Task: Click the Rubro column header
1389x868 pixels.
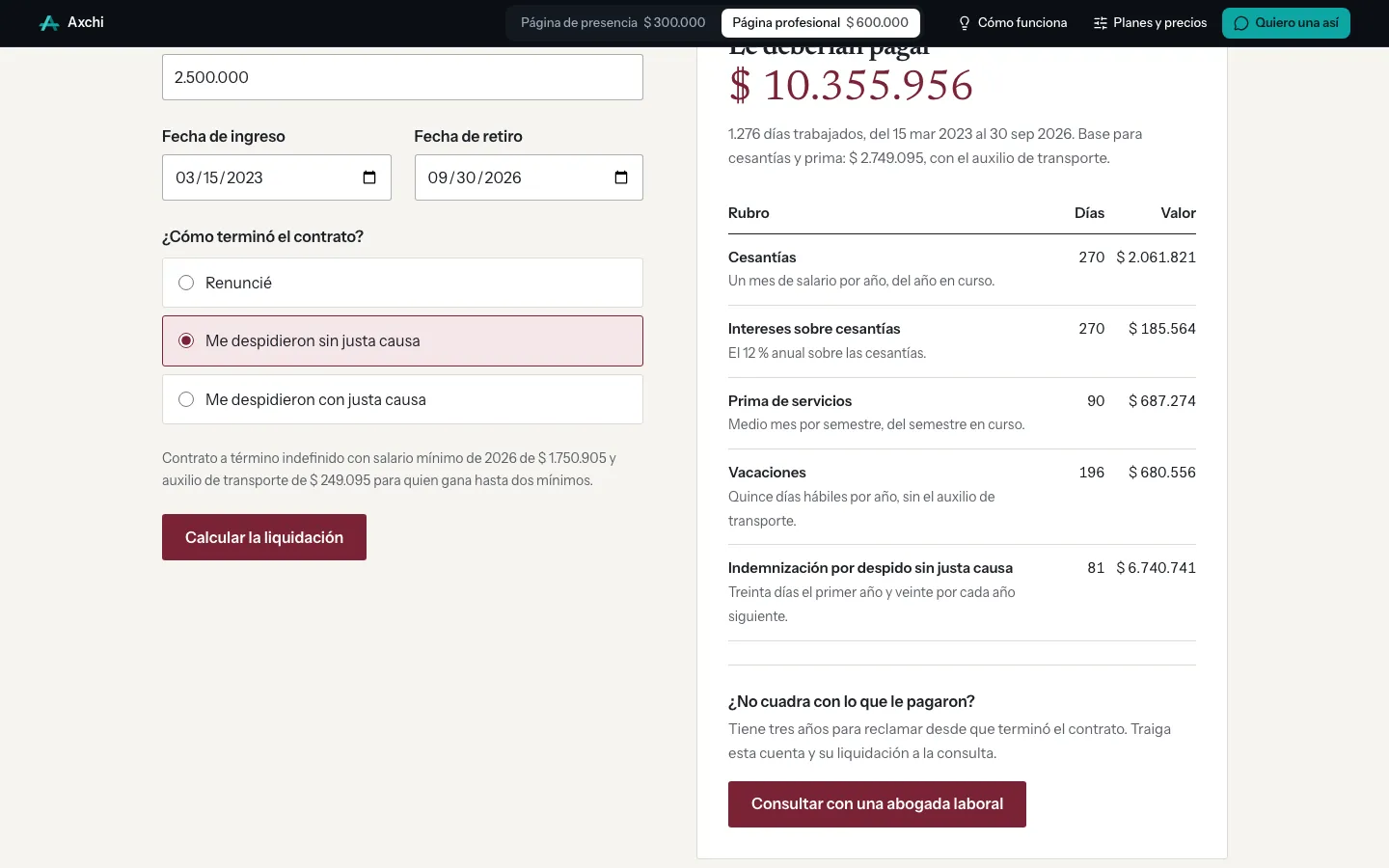Action: (749, 213)
